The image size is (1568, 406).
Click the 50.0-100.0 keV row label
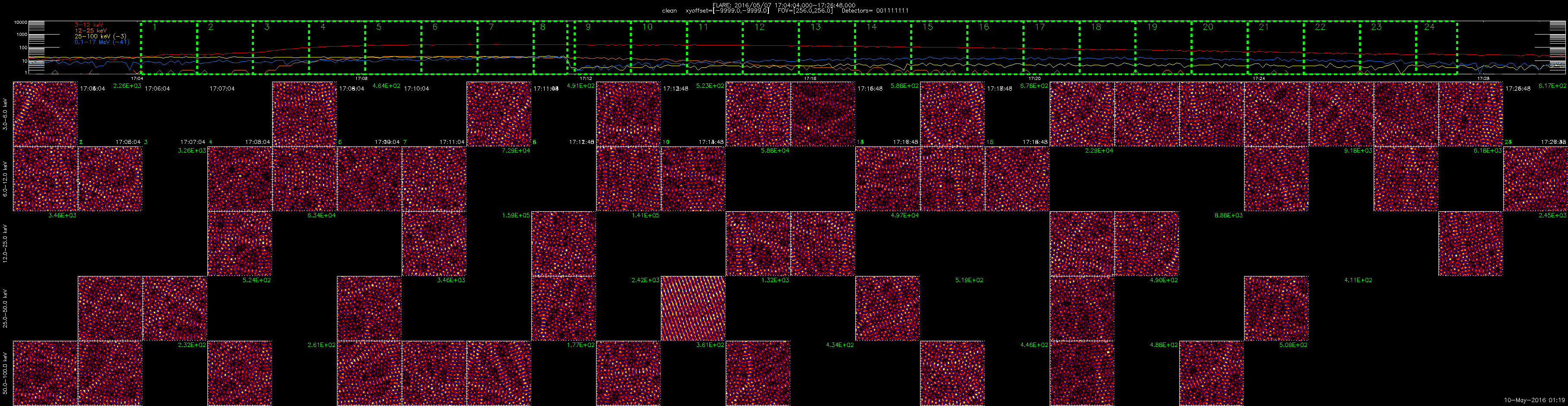click(x=6, y=373)
